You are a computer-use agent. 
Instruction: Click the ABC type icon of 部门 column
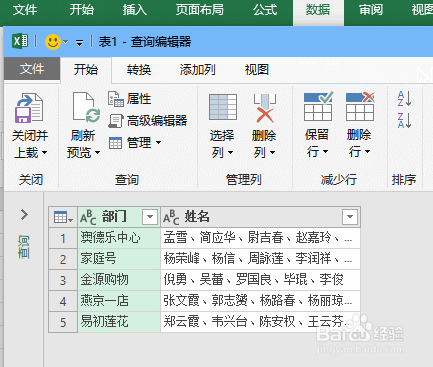[x=88, y=218]
